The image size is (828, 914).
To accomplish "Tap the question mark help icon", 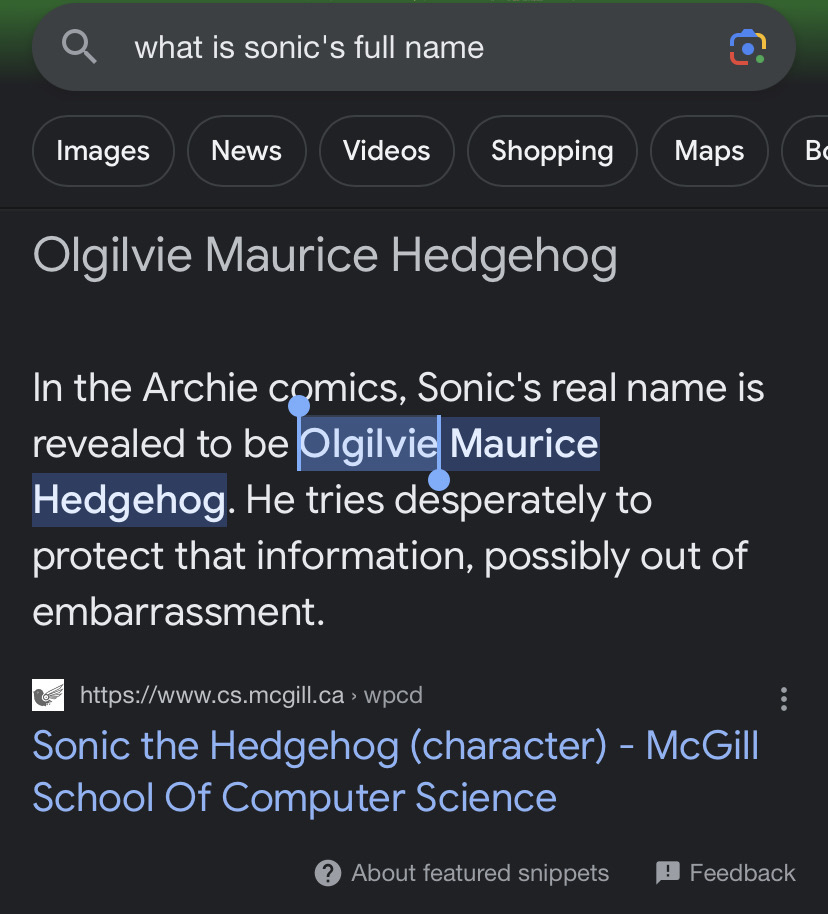I will [x=328, y=873].
